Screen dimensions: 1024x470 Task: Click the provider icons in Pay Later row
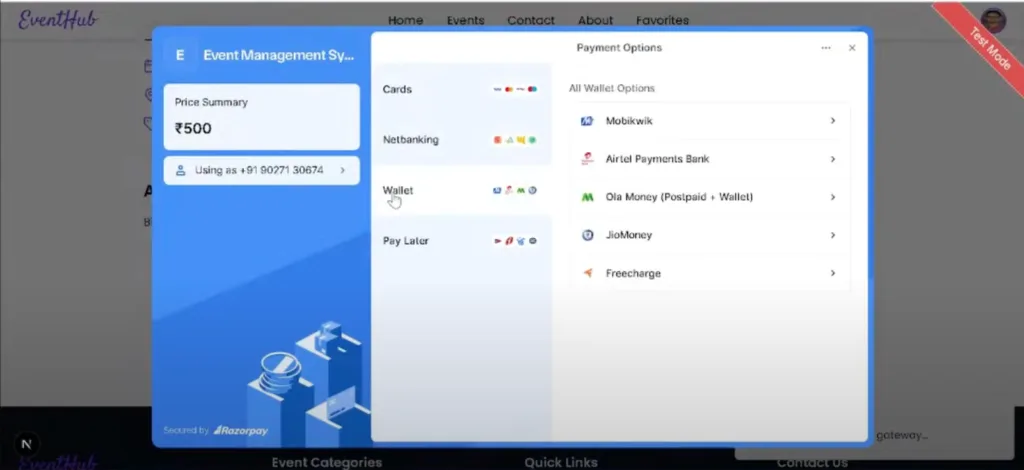click(x=515, y=241)
